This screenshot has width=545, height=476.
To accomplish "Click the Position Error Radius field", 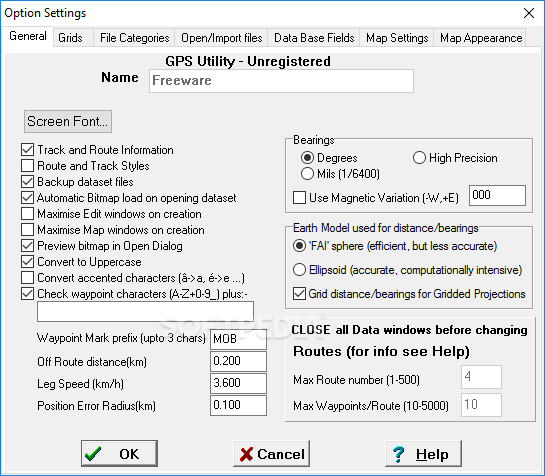I will point(238,405).
